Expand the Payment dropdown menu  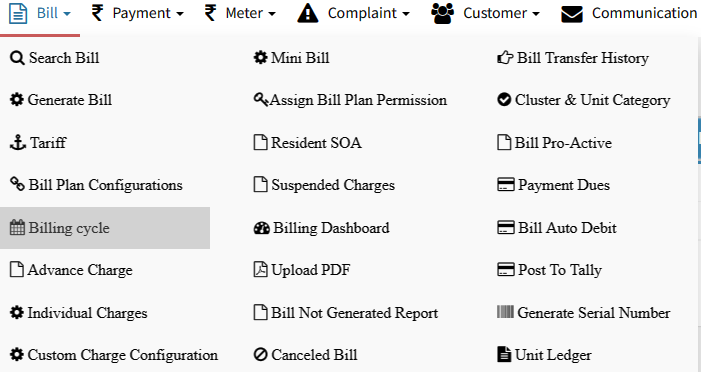137,13
